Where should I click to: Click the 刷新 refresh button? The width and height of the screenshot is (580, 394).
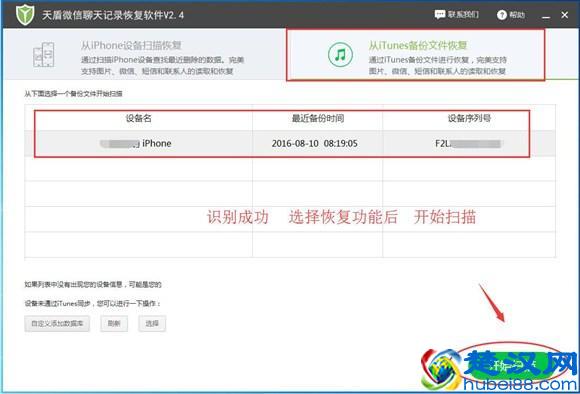(114, 323)
